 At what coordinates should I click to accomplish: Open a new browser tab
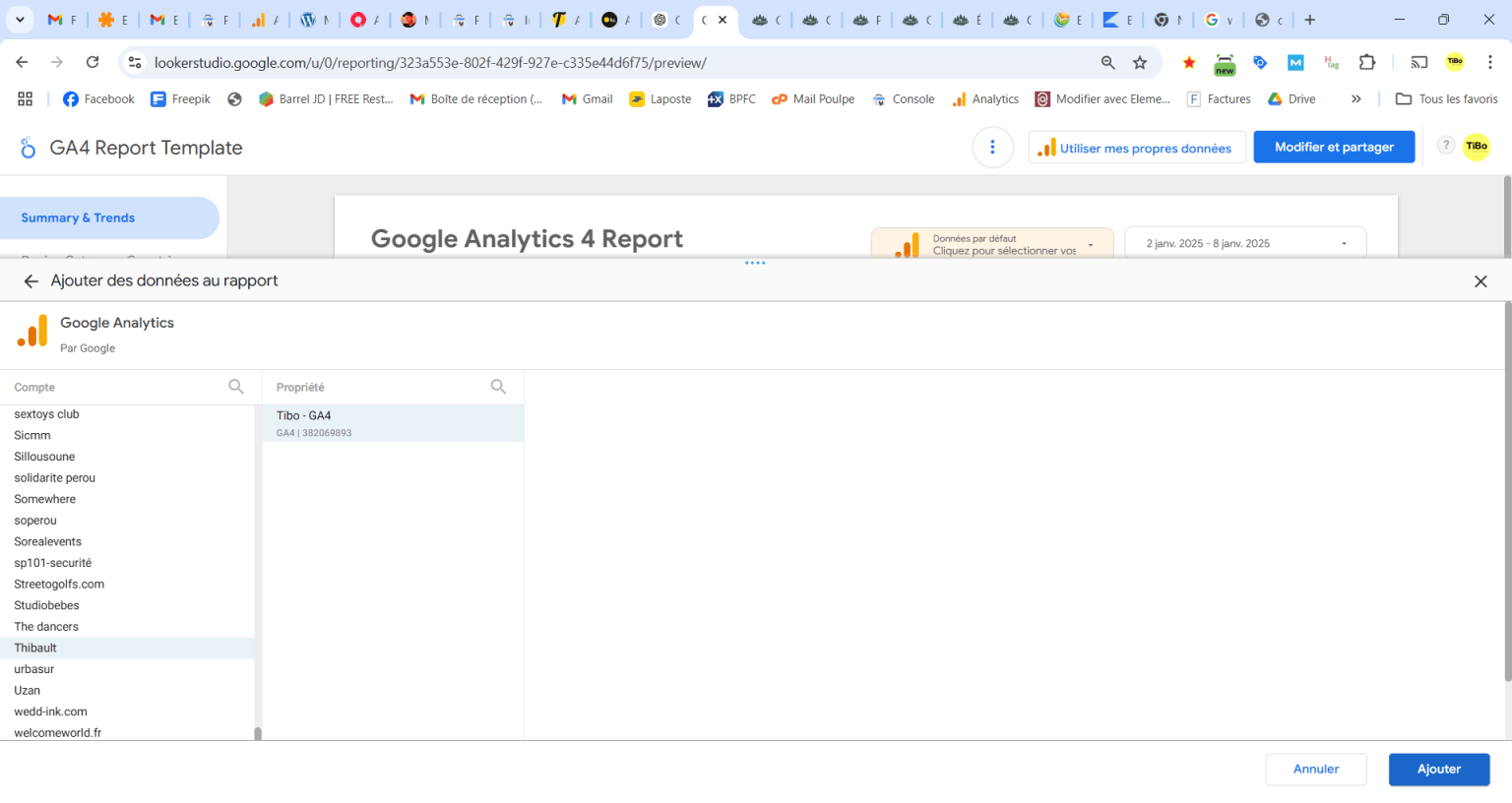point(1310,20)
